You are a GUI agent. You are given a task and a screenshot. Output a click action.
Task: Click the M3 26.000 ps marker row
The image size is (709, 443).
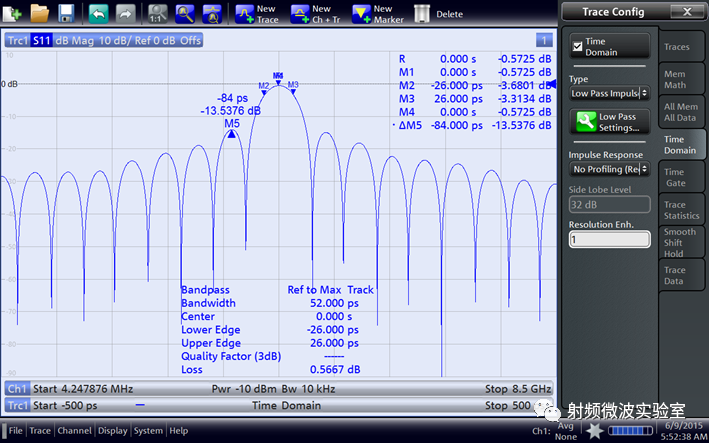pos(475,99)
